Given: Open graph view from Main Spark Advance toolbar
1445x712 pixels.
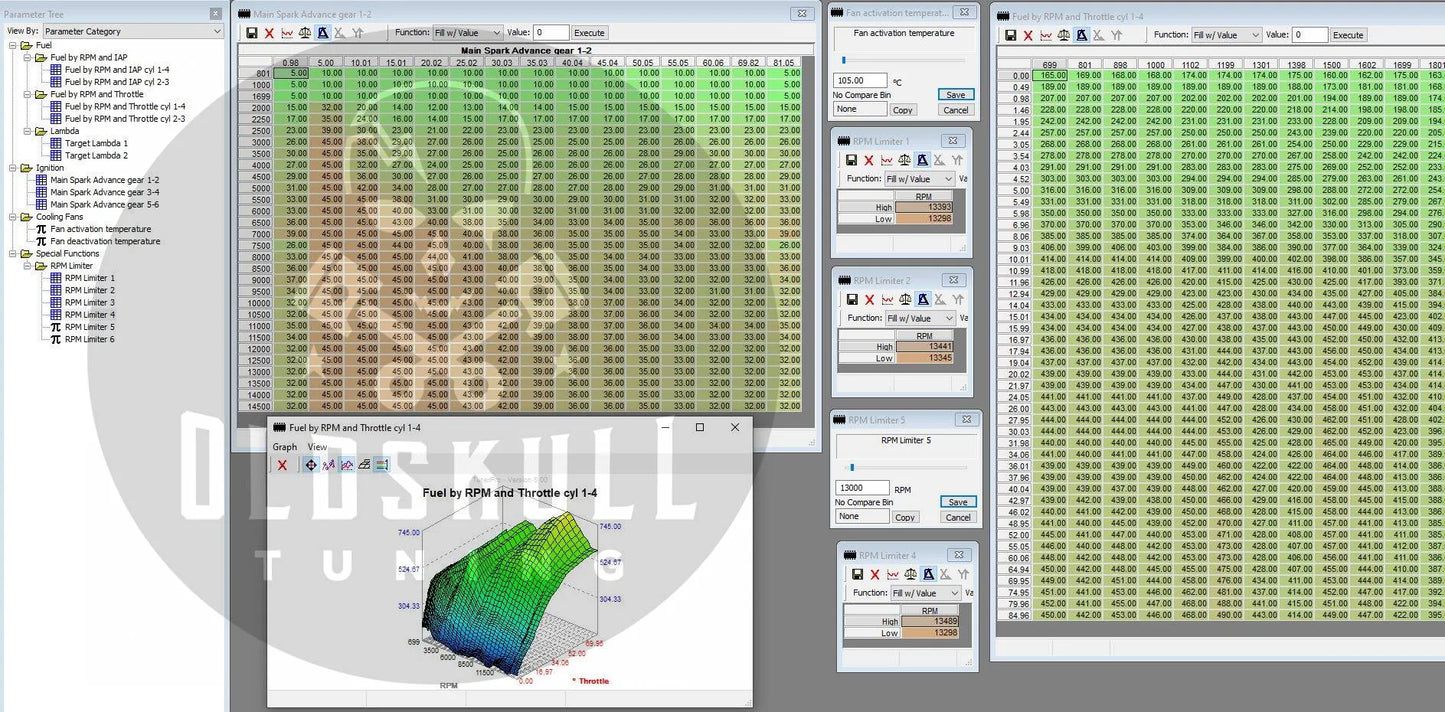Looking at the screenshot, I should pos(287,33).
